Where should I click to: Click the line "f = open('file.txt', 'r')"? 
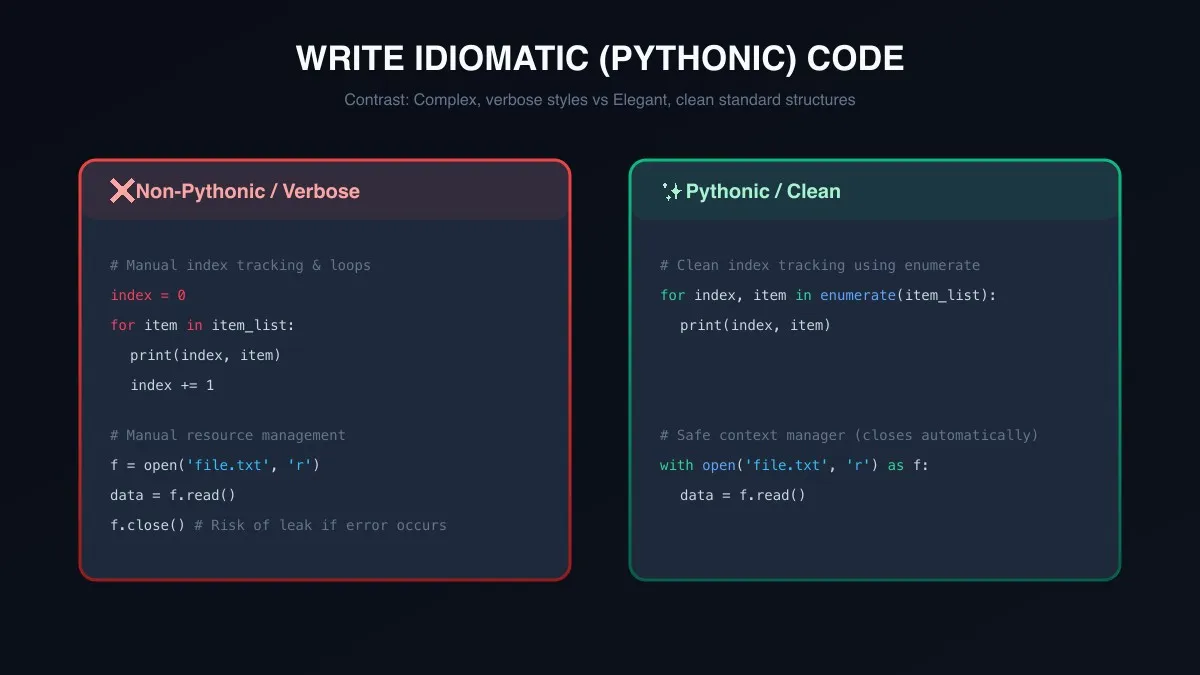tap(215, 465)
